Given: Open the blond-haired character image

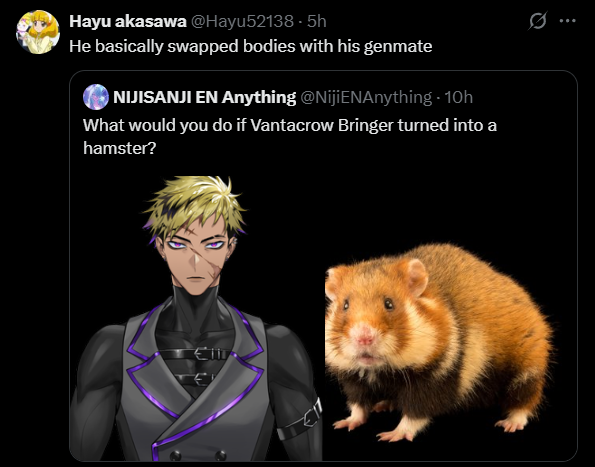Looking at the screenshot, I should (x=196, y=318).
